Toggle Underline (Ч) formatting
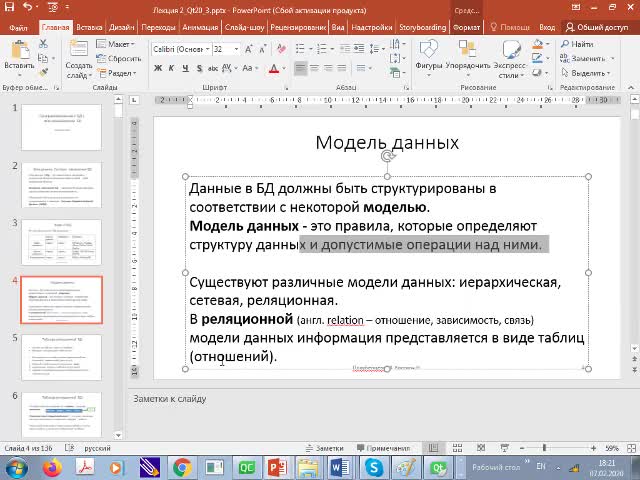The width and height of the screenshot is (640, 480). (x=185, y=68)
